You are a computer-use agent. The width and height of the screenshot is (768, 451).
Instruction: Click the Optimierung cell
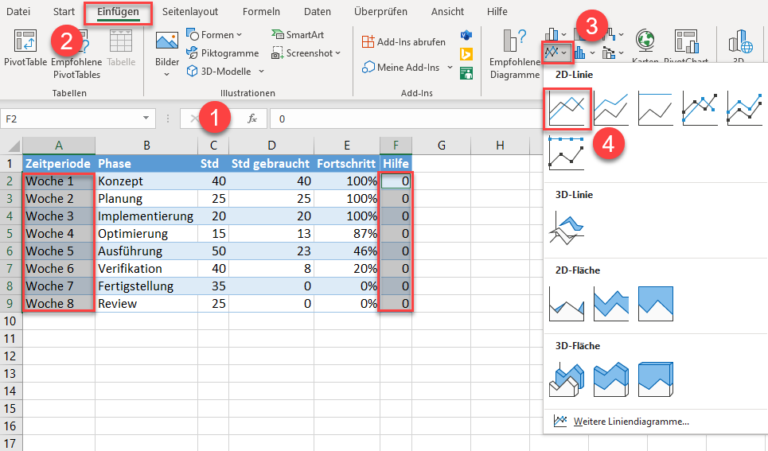click(x=146, y=234)
